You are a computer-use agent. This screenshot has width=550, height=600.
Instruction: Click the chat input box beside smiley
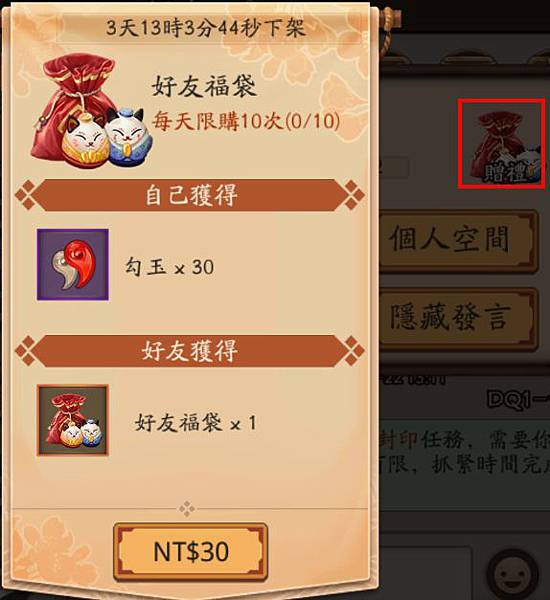click(426, 574)
